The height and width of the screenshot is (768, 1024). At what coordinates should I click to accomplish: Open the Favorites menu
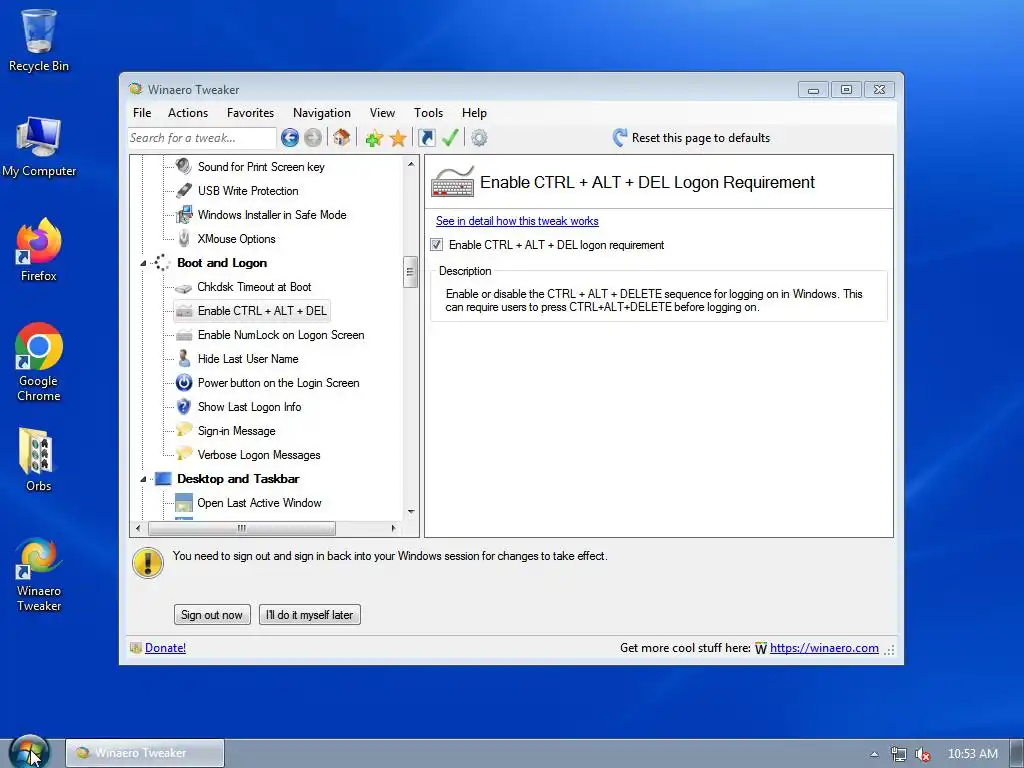[x=251, y=113]
